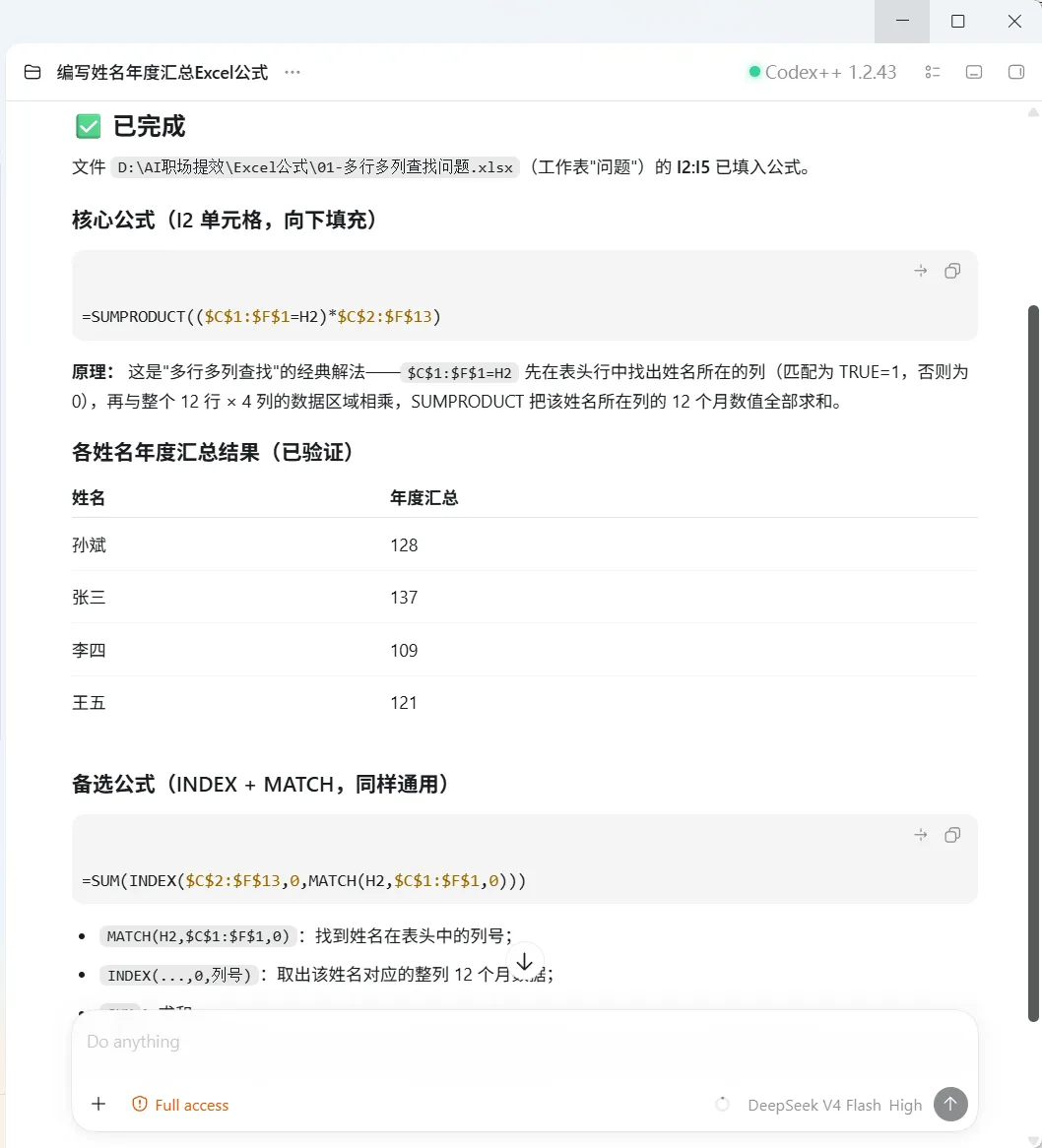
Task: Open the folder icon beside the conversation title
Action: [x=33, y=72]
